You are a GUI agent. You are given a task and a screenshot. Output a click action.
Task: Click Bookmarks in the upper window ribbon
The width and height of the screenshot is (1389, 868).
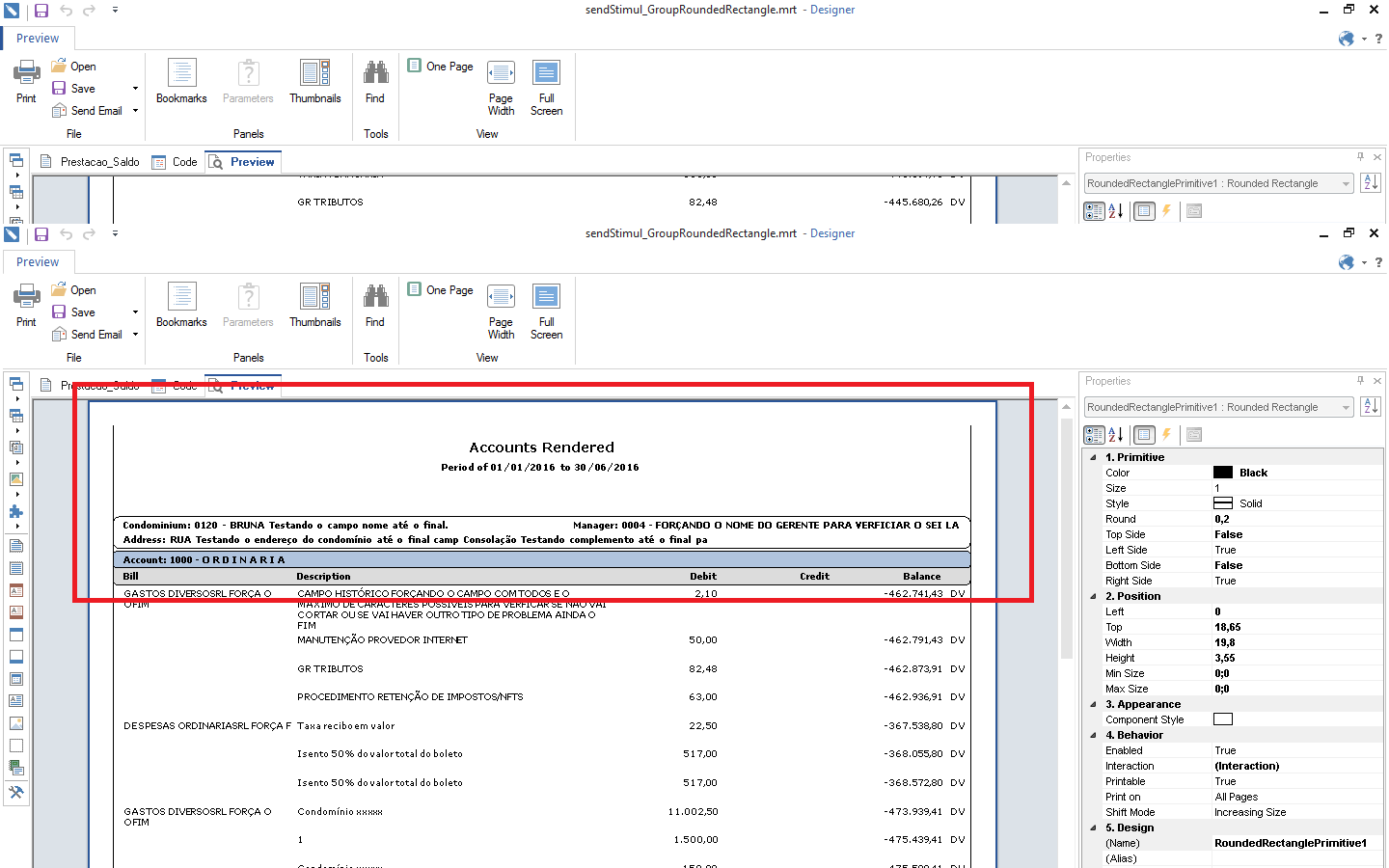[181, 81]
